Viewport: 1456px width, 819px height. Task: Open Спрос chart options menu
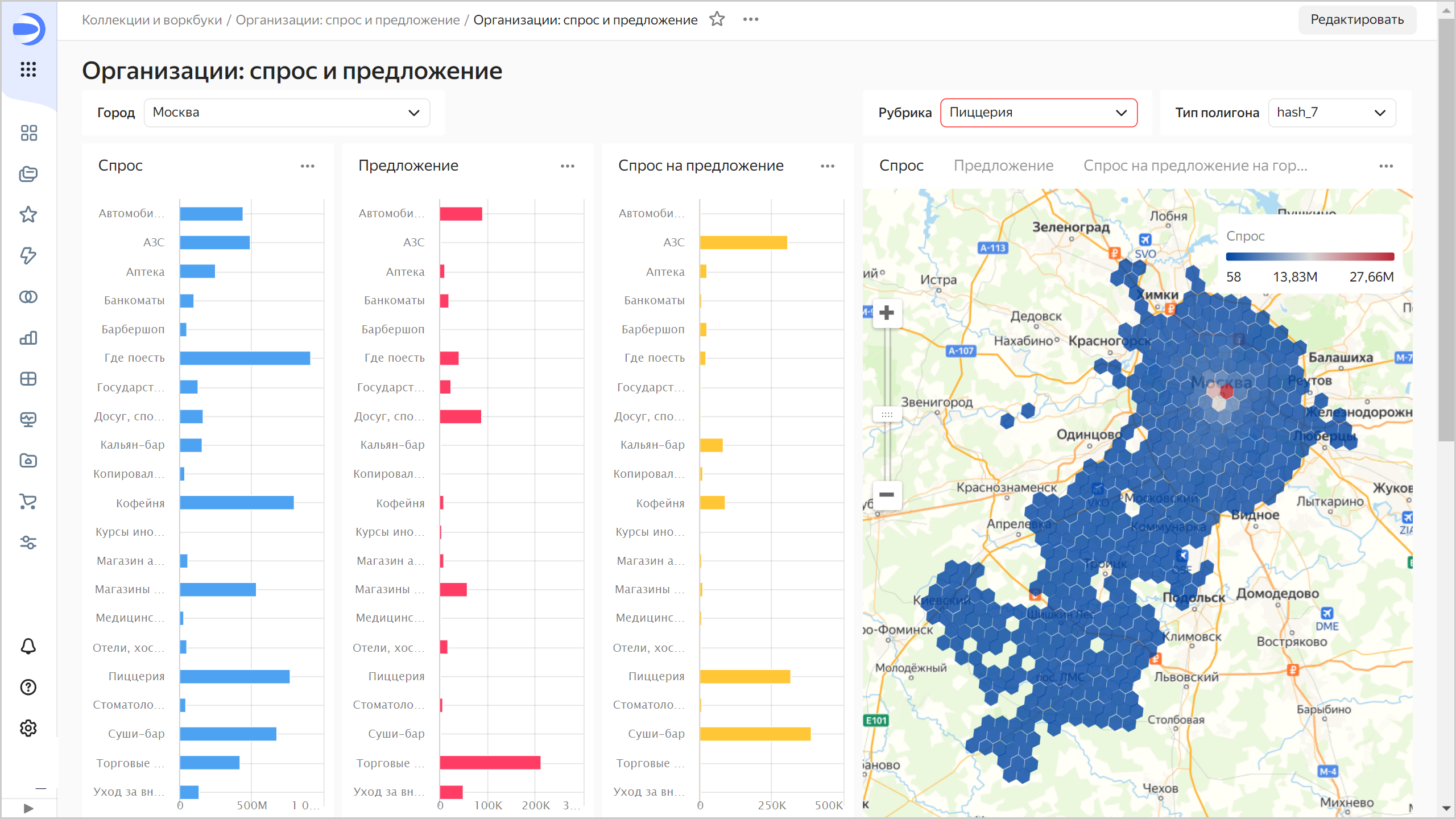308,166
